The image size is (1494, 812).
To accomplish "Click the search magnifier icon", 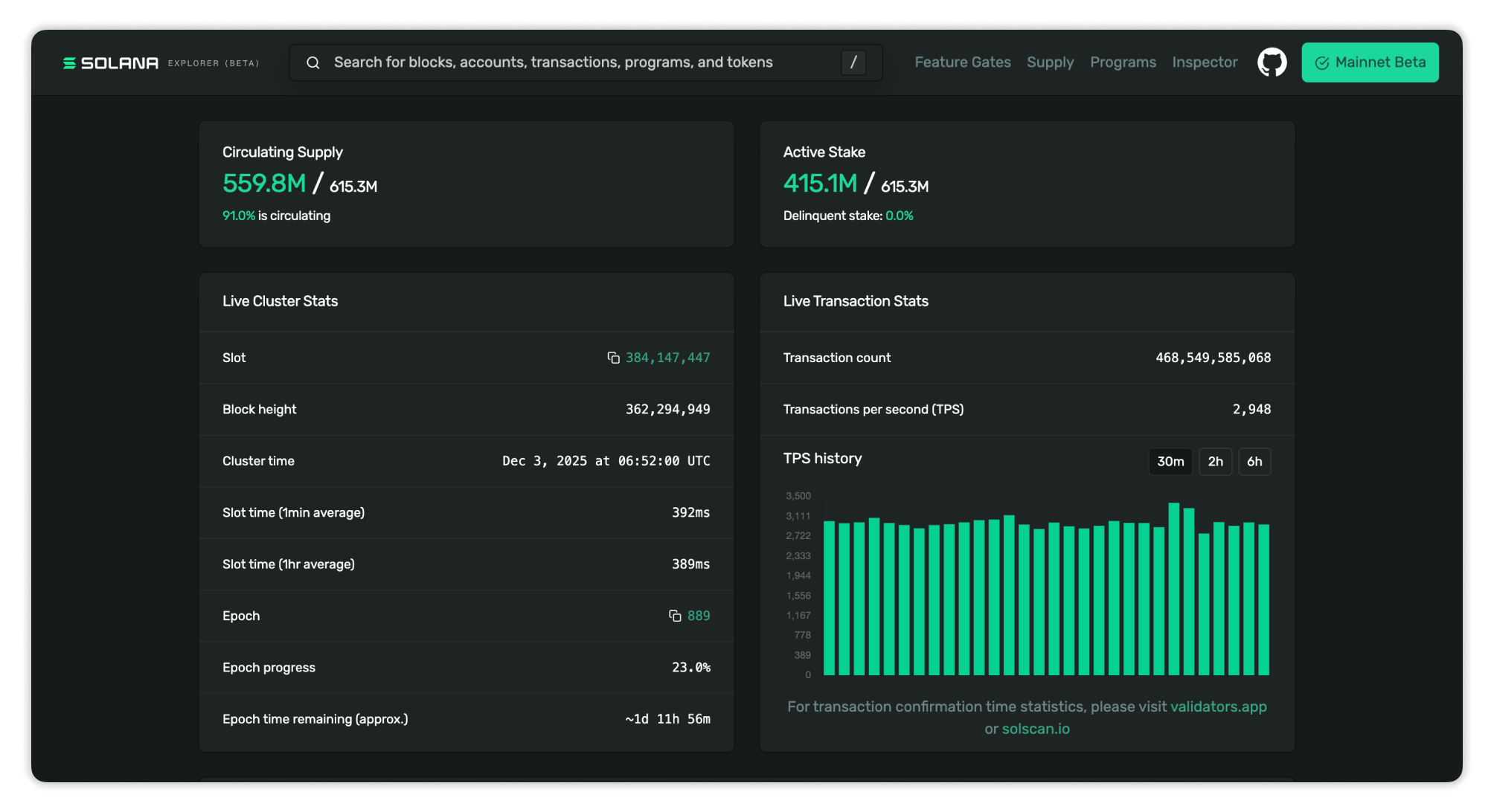I will 313,63.
